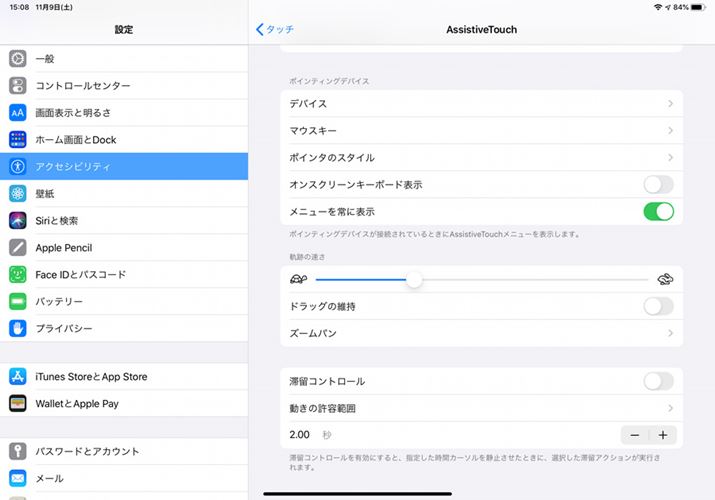Open Face IDとパスコード settings label
The image size is (715, 500).
tap(81, 274)
